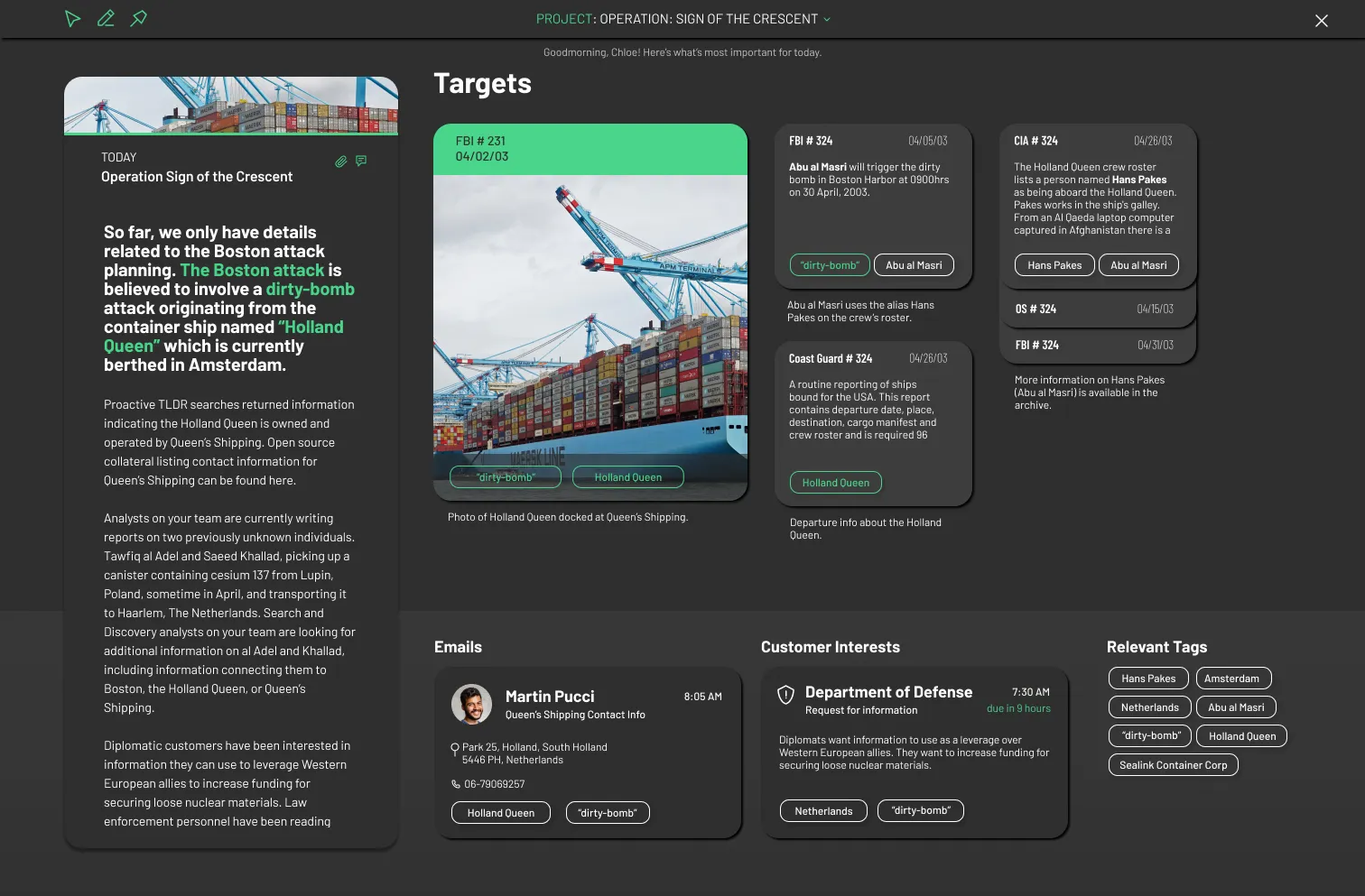The width and height of the screenshot is (1365, 896).
Task: Click the phone icon in email card
Action: 456,784
